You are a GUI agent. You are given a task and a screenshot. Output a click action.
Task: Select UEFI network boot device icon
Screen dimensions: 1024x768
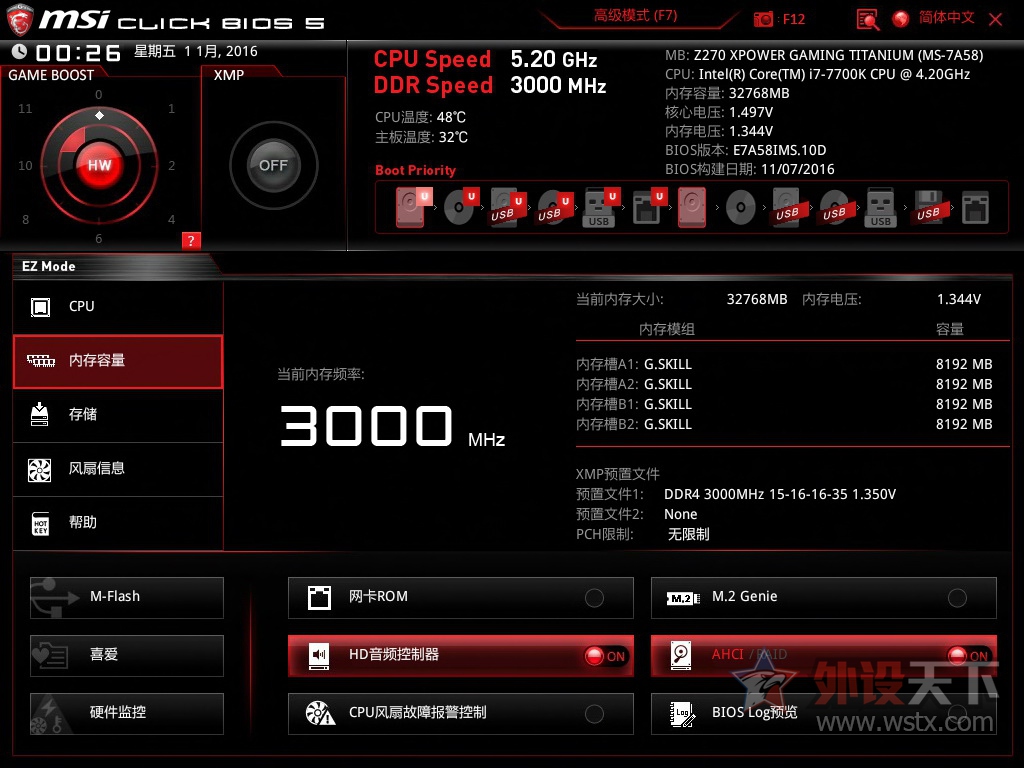(649, 207)
